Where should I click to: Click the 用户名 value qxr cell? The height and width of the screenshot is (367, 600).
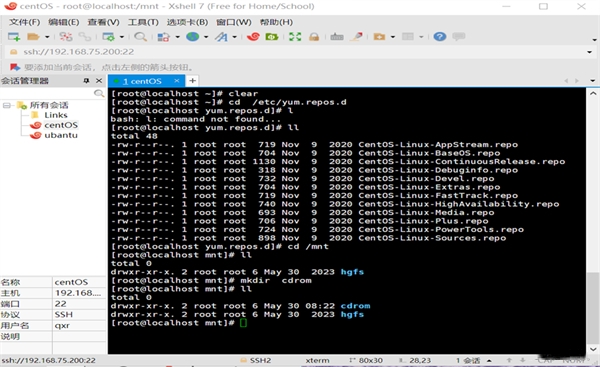(79, 326)
